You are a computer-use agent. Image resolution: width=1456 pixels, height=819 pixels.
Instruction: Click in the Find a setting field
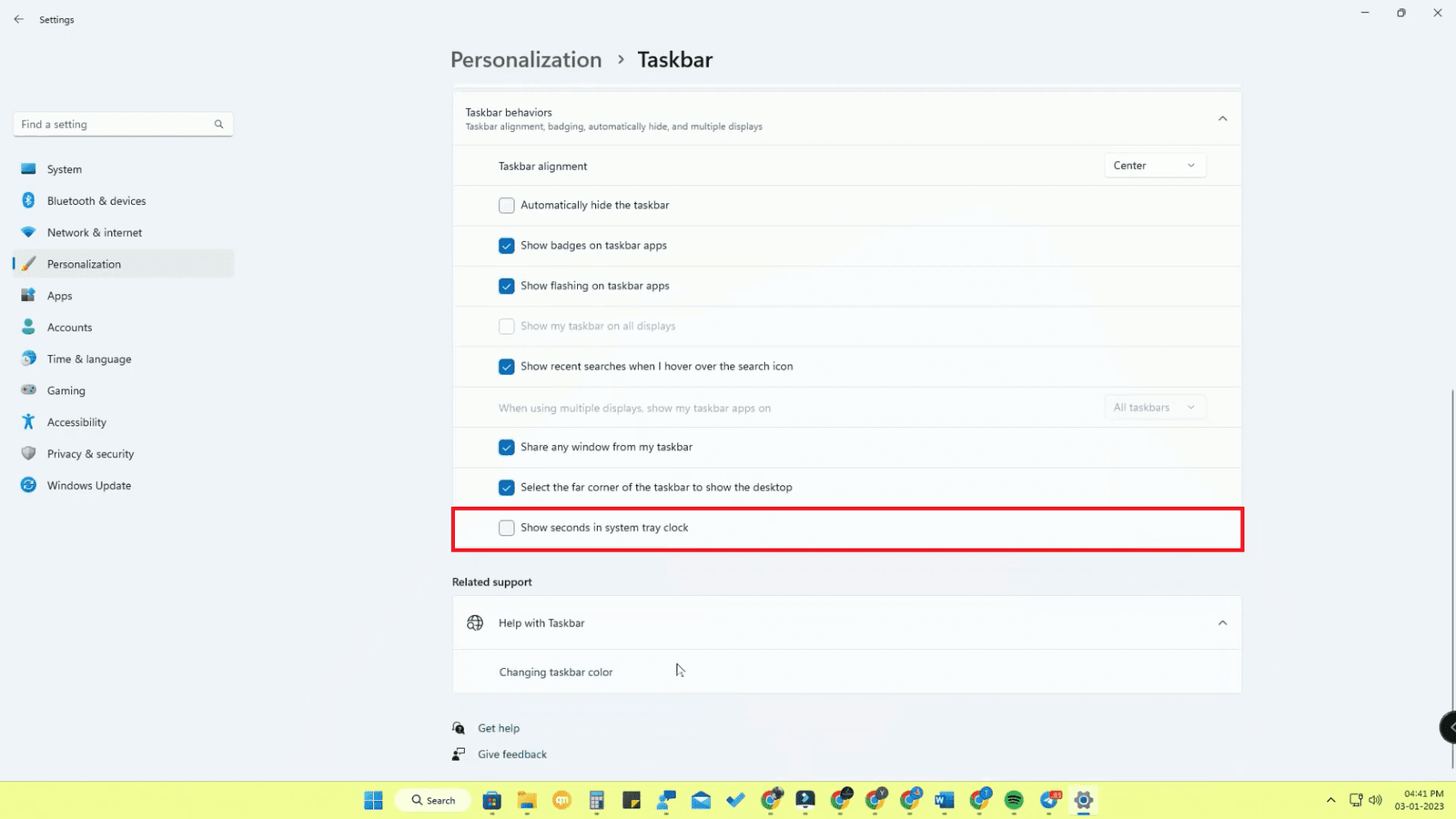[x=114, y=125]
